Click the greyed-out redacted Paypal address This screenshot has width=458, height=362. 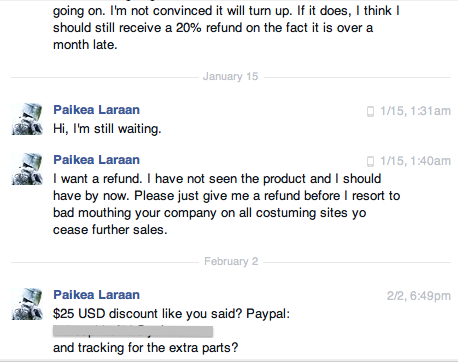pos(133,331)
